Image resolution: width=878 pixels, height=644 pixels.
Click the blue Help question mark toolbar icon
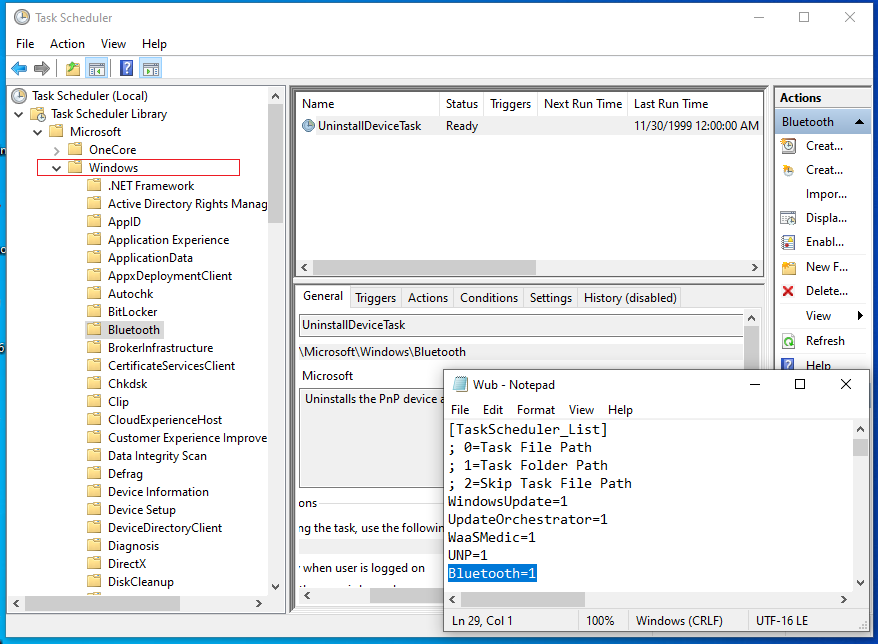tap(126, 69)
